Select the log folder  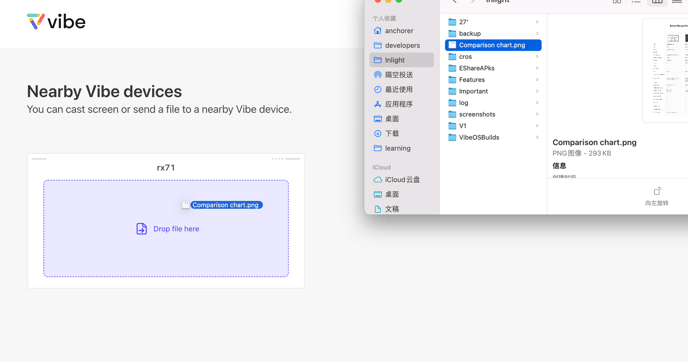[493, 103]
